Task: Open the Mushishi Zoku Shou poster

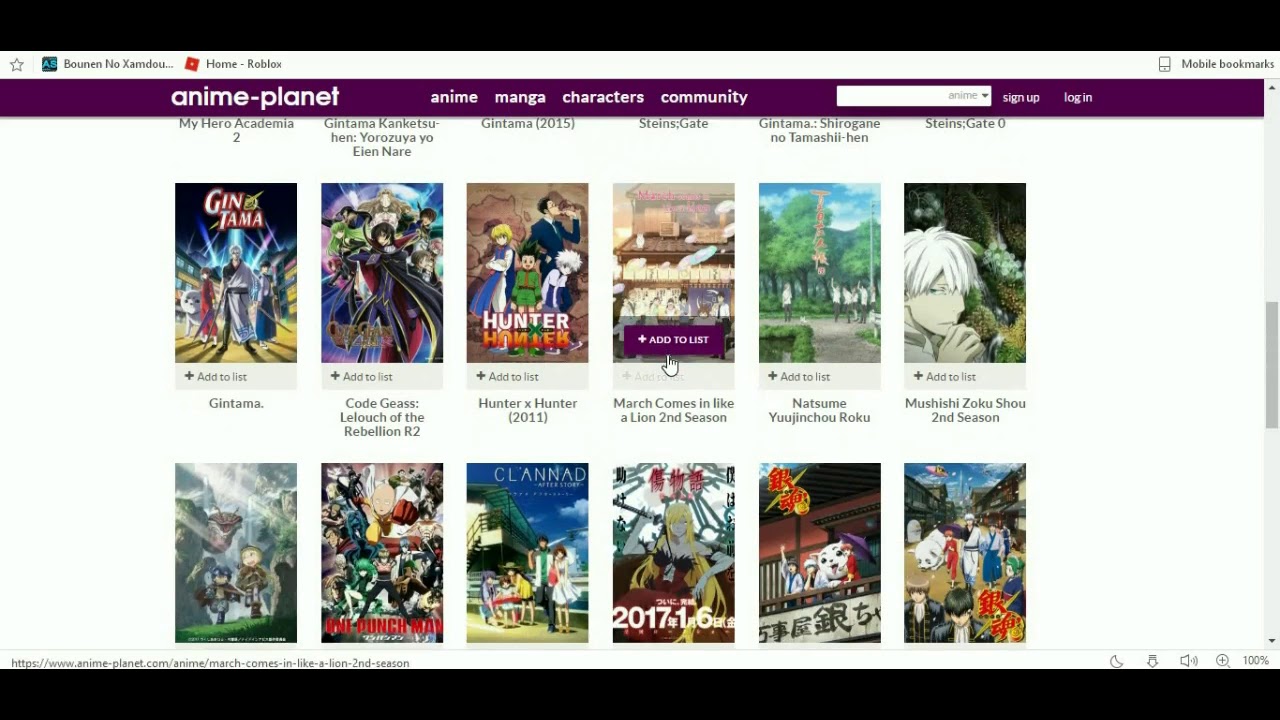Action: click(x=965, y=273)
